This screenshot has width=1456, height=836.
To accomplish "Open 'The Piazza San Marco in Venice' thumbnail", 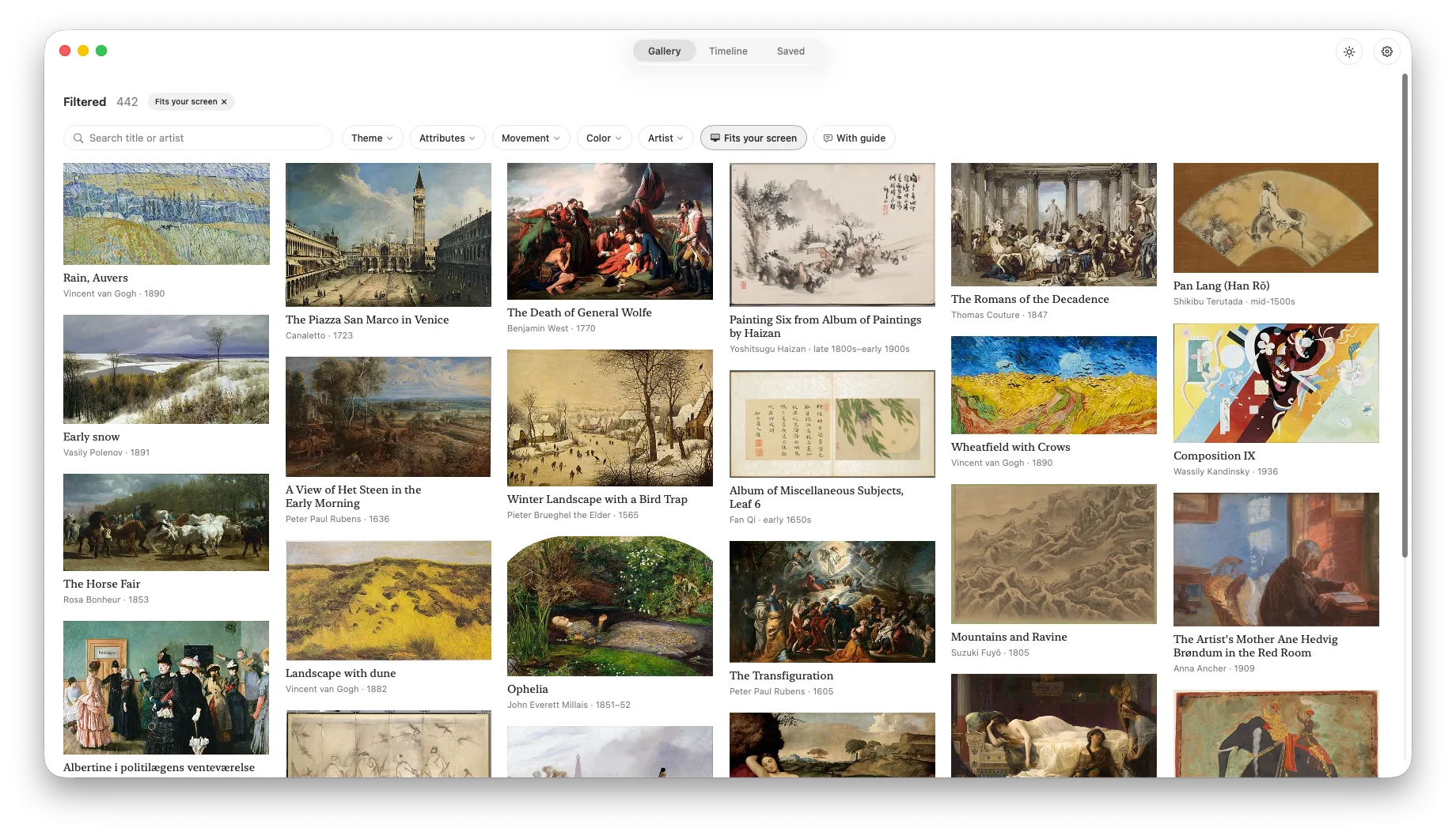I will point(389,235).
